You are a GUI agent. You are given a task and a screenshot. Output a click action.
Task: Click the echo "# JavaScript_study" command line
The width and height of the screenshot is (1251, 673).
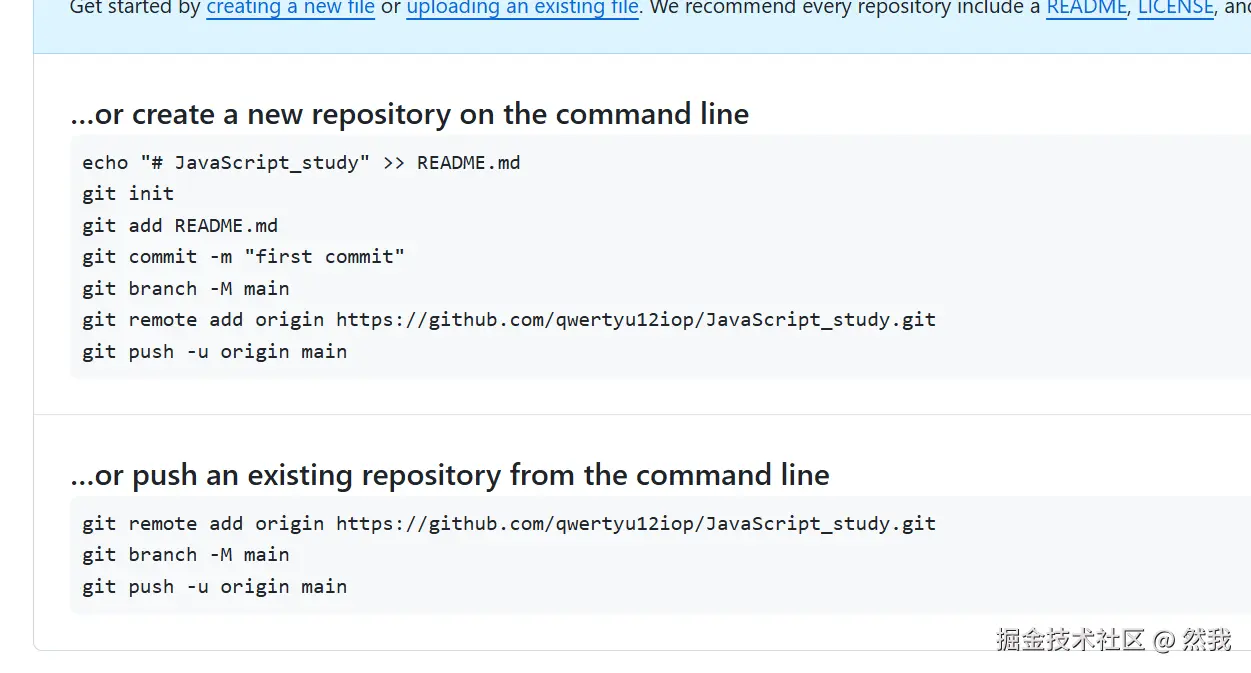coord(300,162)
